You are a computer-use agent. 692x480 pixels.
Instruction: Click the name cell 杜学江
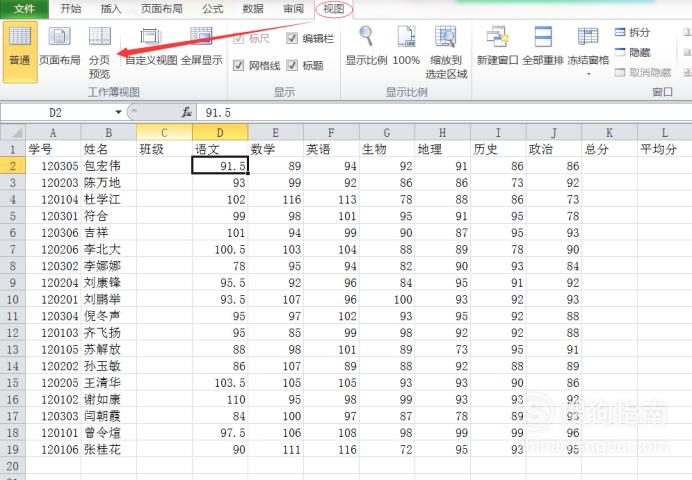(109, 199)
